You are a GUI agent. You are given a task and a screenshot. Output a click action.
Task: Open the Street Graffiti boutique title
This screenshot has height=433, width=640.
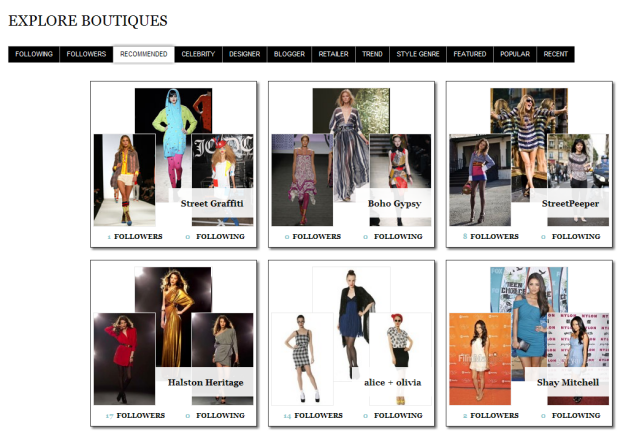tap(212, 203)
